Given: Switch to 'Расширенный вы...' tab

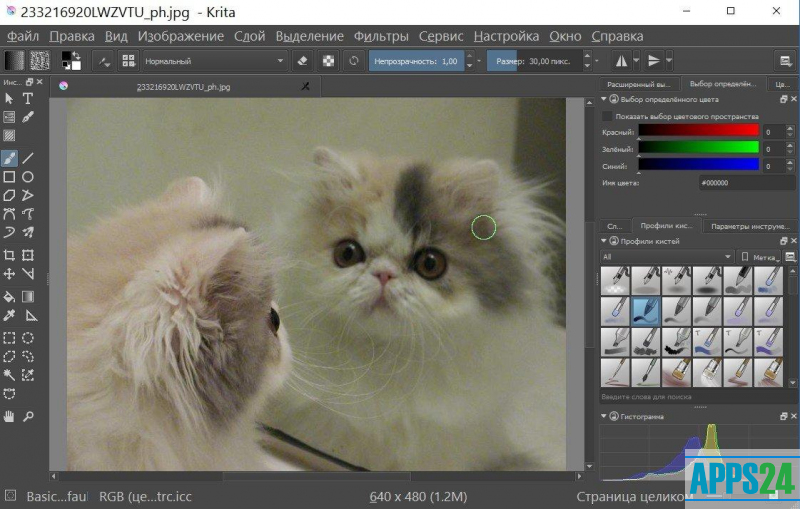Looking at the screenshot, I should pyautogui.click(x=640, y=84).
